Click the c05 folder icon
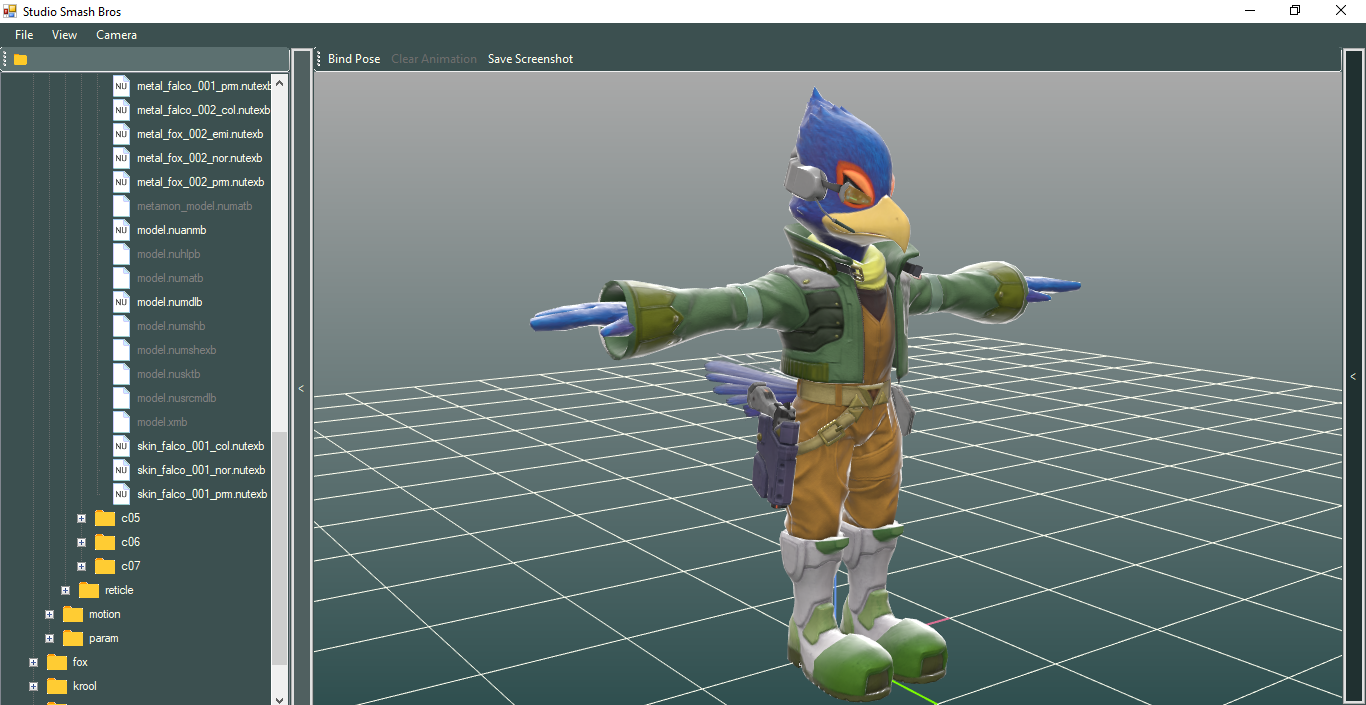 [105, 518]
